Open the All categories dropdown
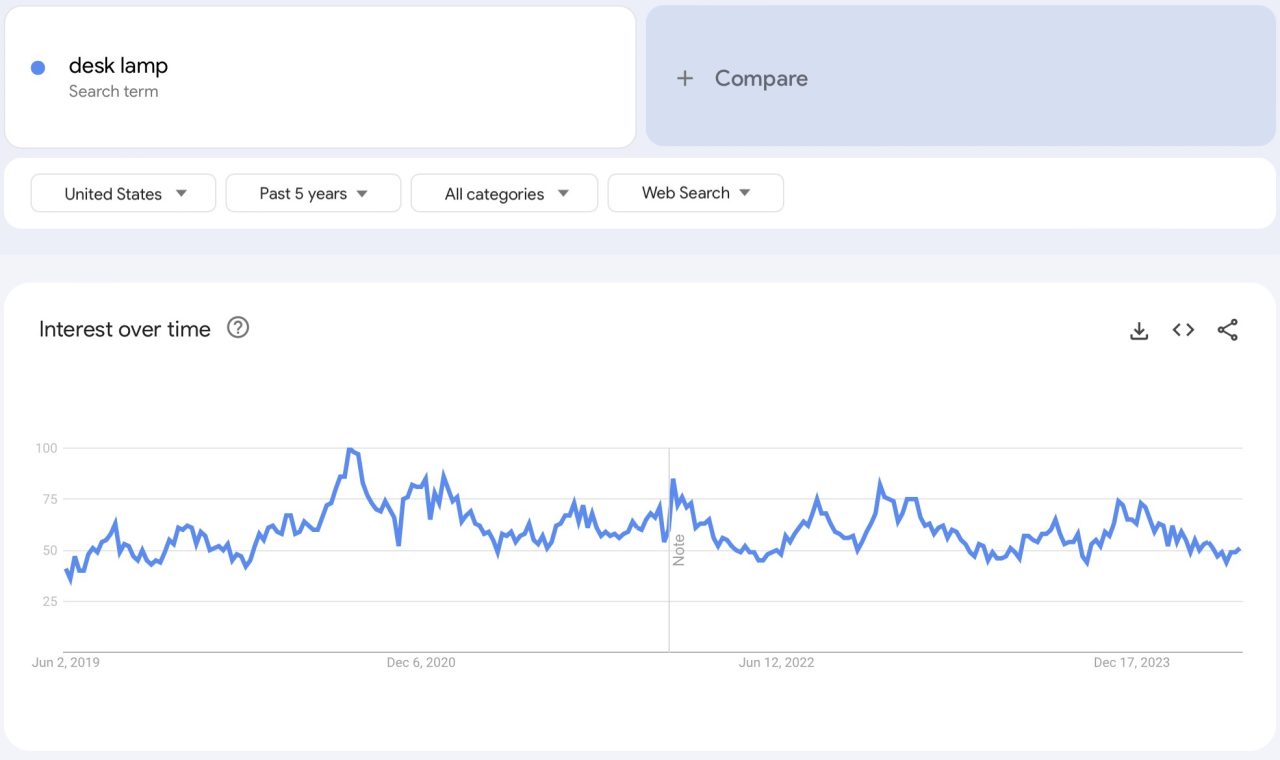Viewport: 1280px width, 760px height. tap(504, 193)
